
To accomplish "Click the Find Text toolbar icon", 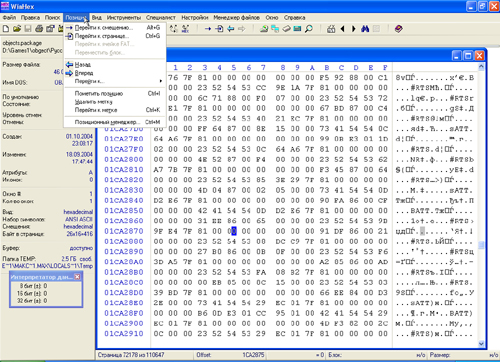I will [174, 29].
